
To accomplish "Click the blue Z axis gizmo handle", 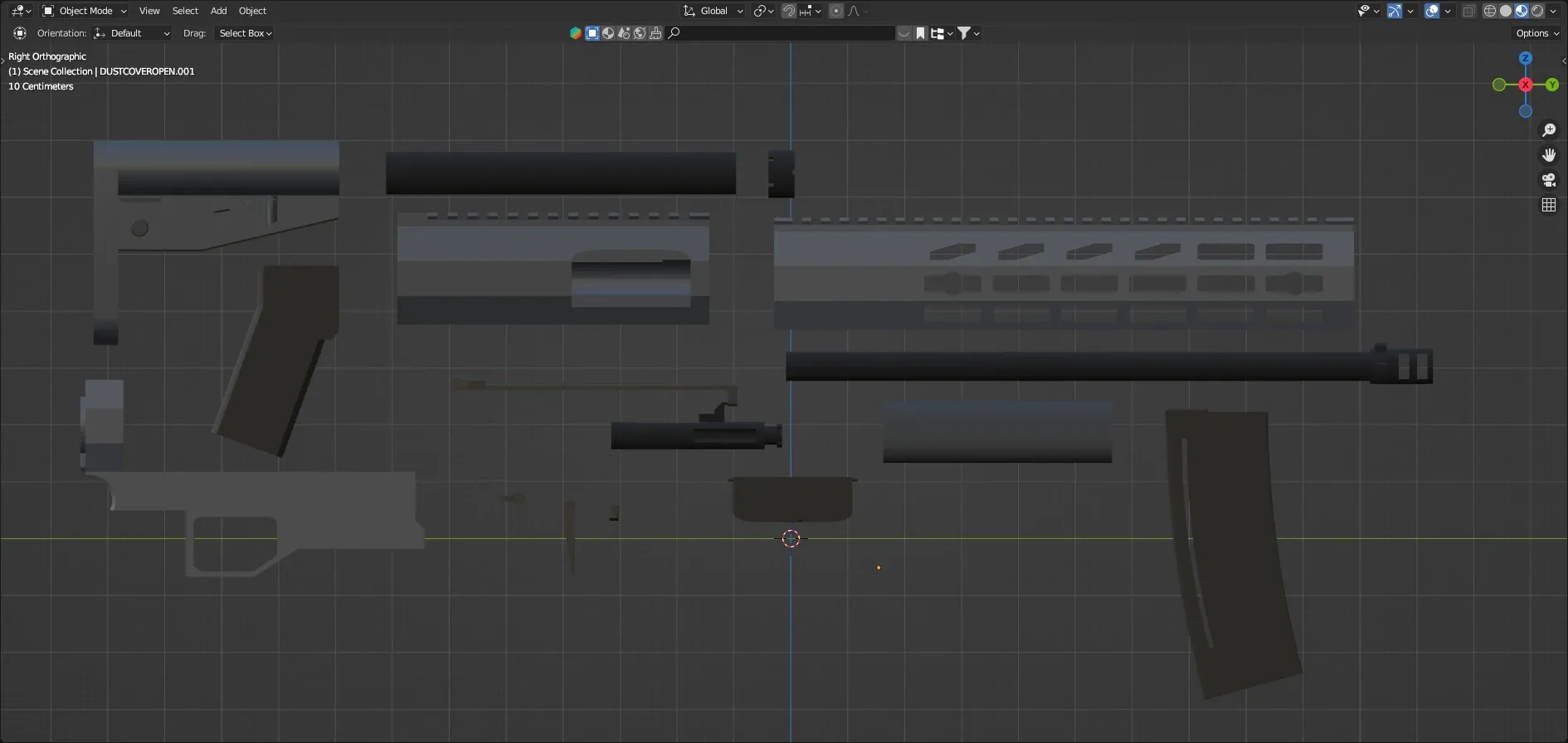I will tap(1525, 58).
